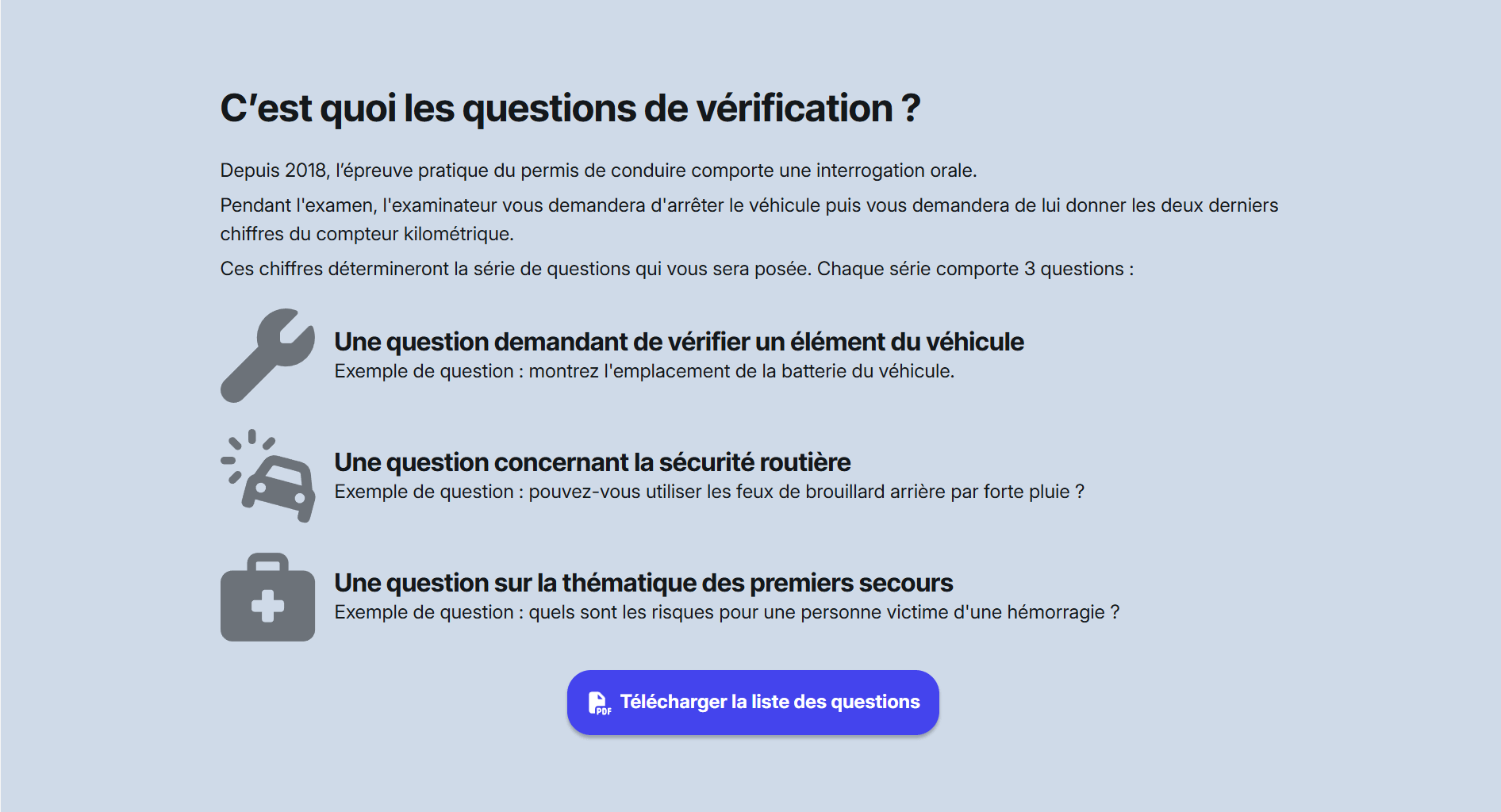
Task: Click the fog lights example question
Action: 708,492
